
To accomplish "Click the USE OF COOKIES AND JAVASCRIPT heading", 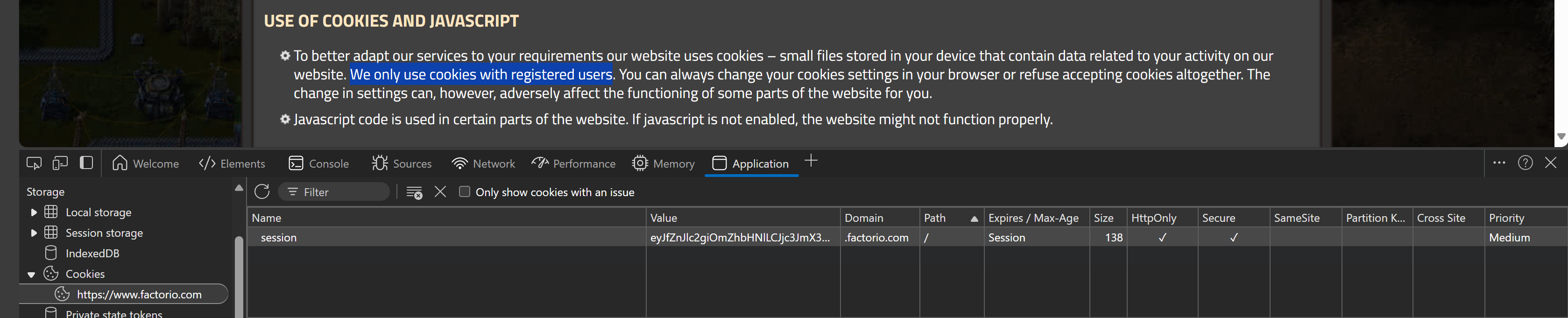I will coord(391,21).
